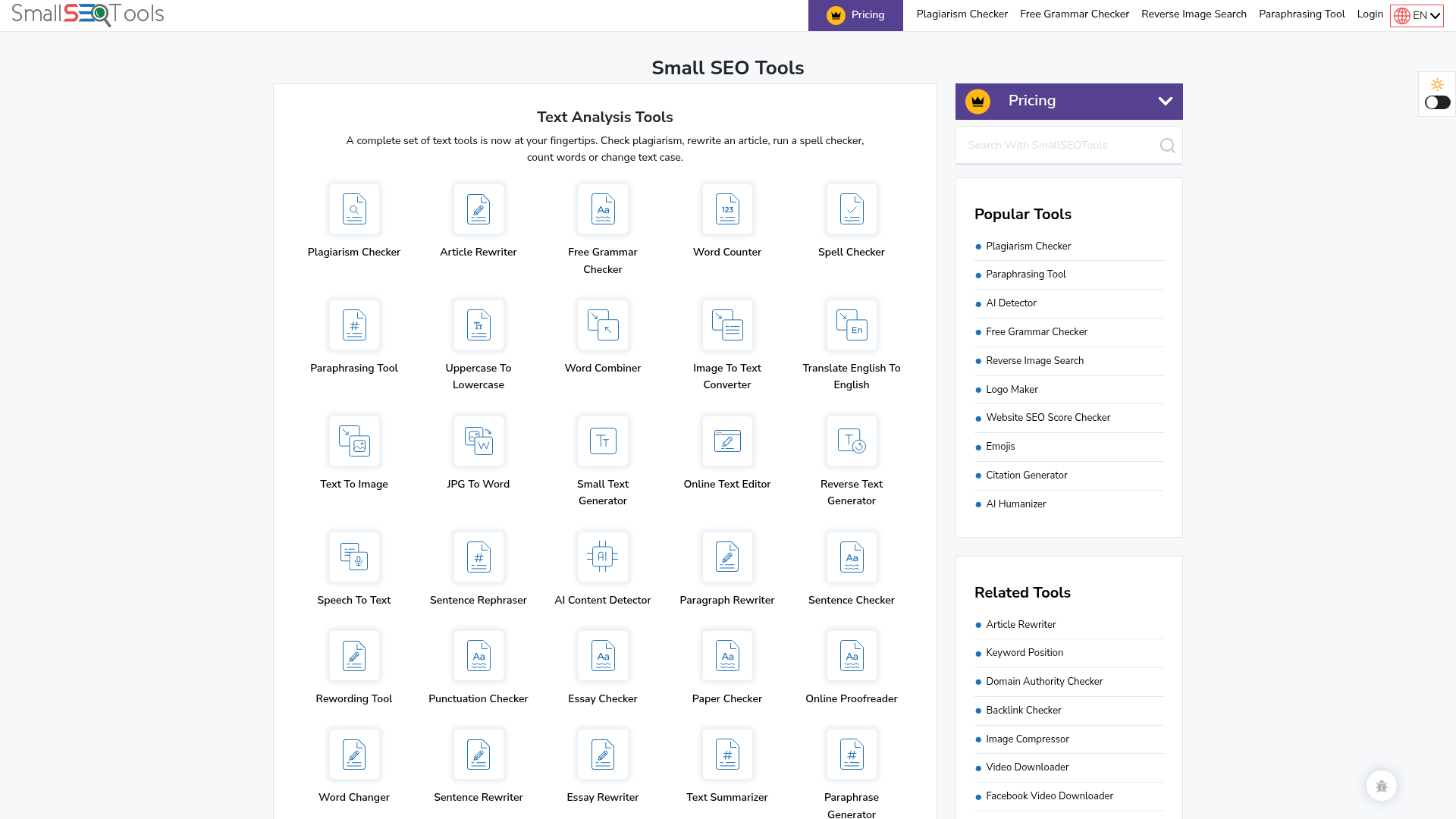This screenshot has height=819, width=1456.
Task: Select the Word Counter tool icon
Action: (x=726, y=209)
